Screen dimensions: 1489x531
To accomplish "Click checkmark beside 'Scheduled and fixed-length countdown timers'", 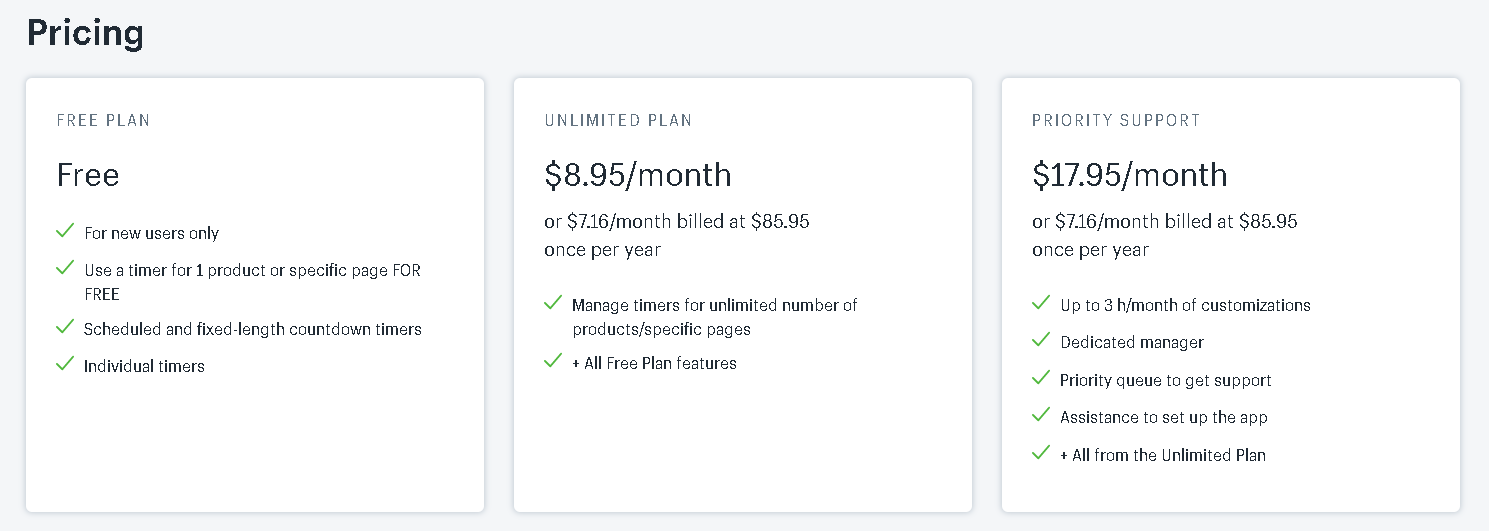I will (x=65, y=327).
